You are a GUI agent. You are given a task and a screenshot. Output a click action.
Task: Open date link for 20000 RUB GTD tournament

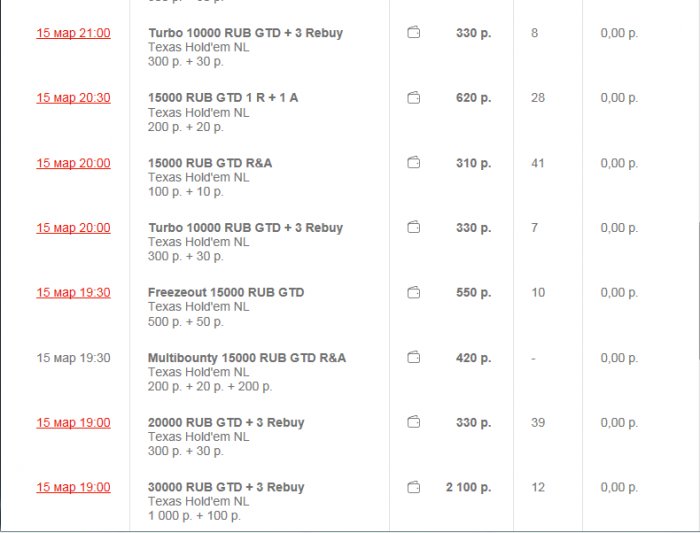point(73,423)
